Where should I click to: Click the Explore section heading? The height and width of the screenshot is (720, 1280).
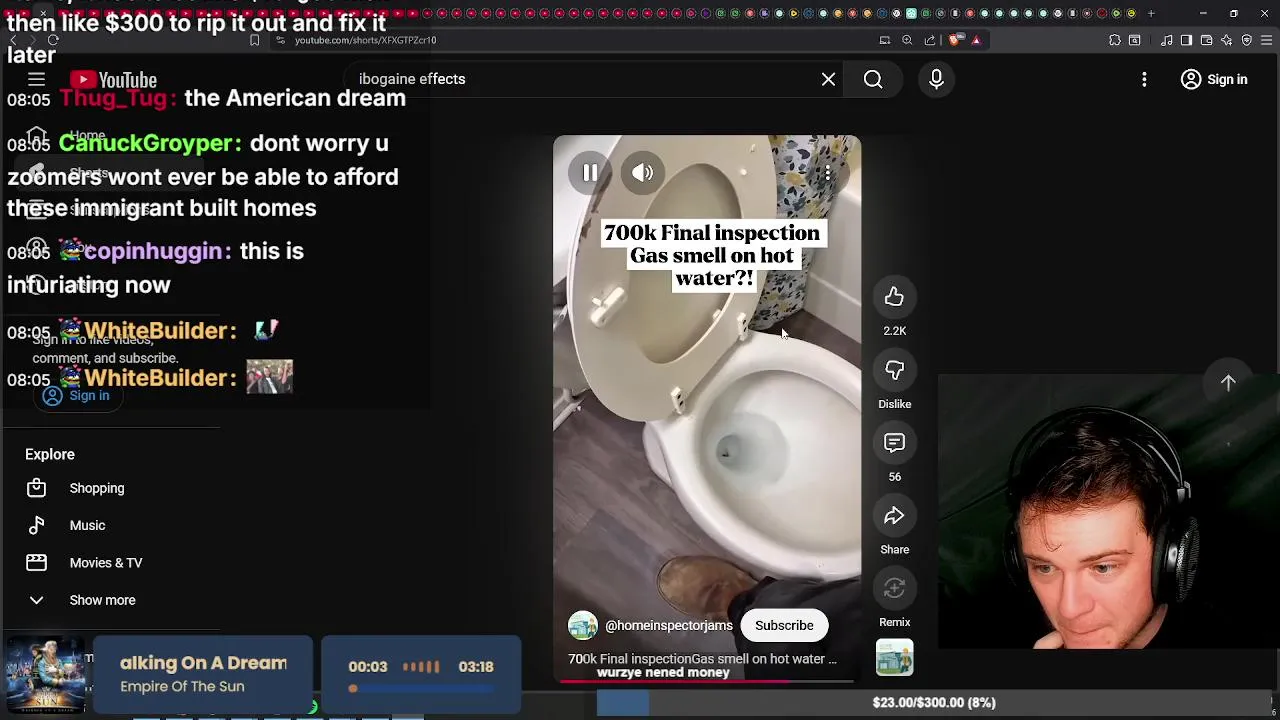tap(50, 454)
